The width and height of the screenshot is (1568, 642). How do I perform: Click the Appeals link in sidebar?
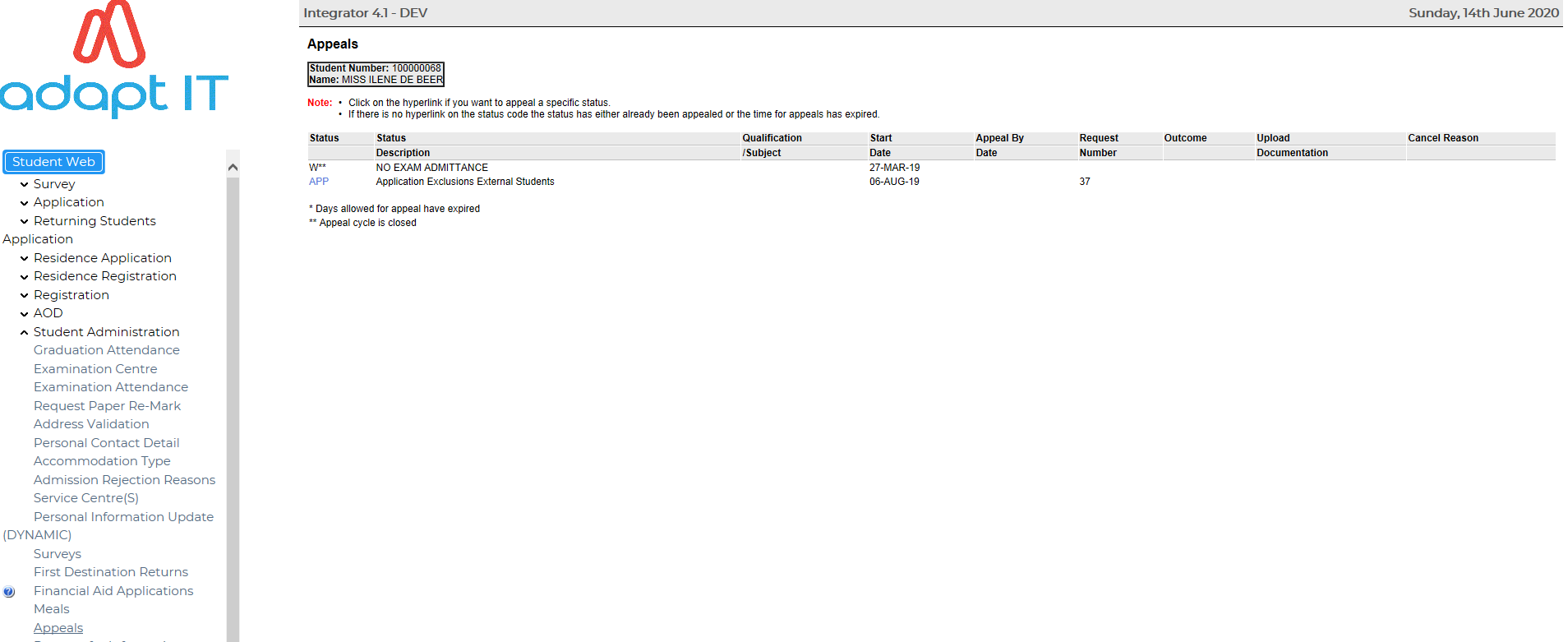pyautogui.click(x=58, y=628)
